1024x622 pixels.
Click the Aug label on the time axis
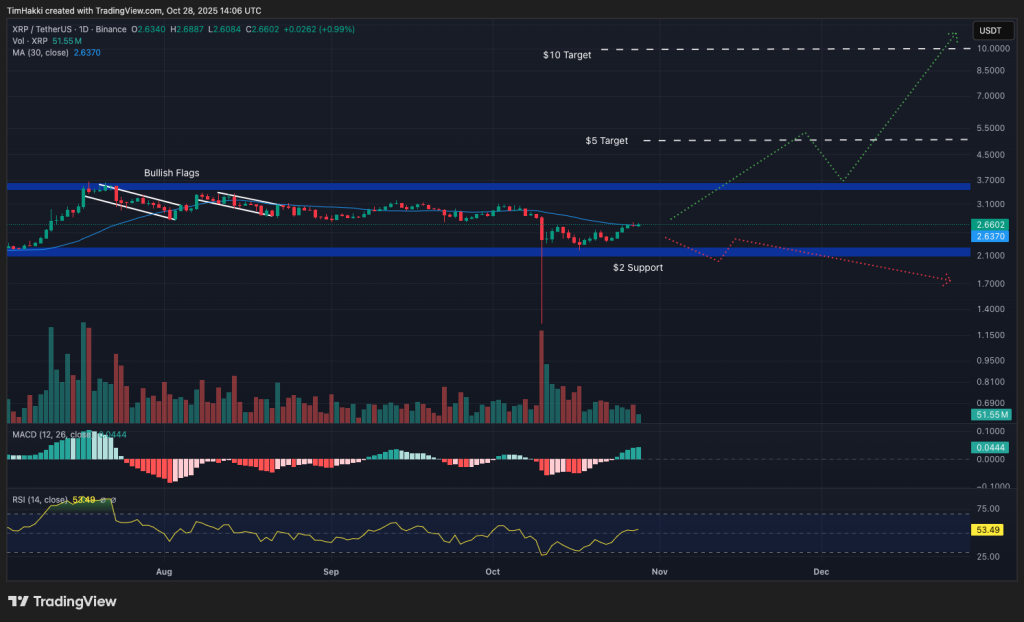163,572
